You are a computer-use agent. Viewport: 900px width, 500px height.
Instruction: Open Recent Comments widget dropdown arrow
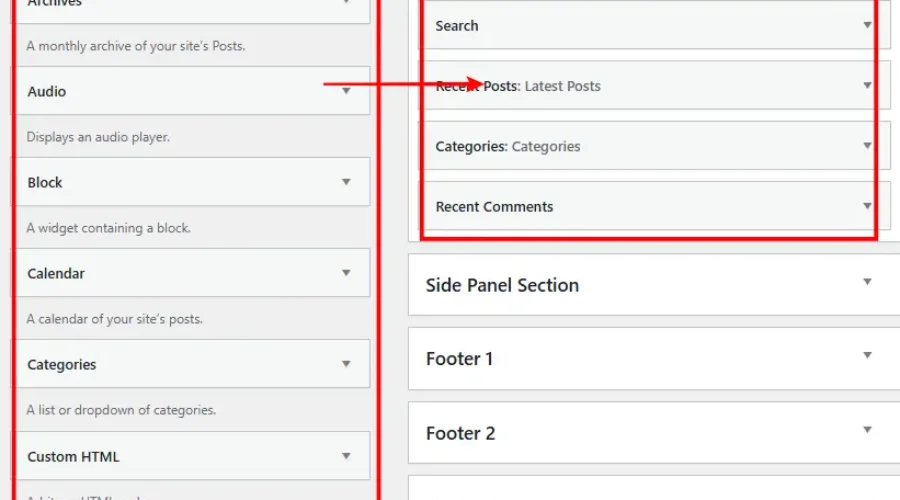click(867, 206)
